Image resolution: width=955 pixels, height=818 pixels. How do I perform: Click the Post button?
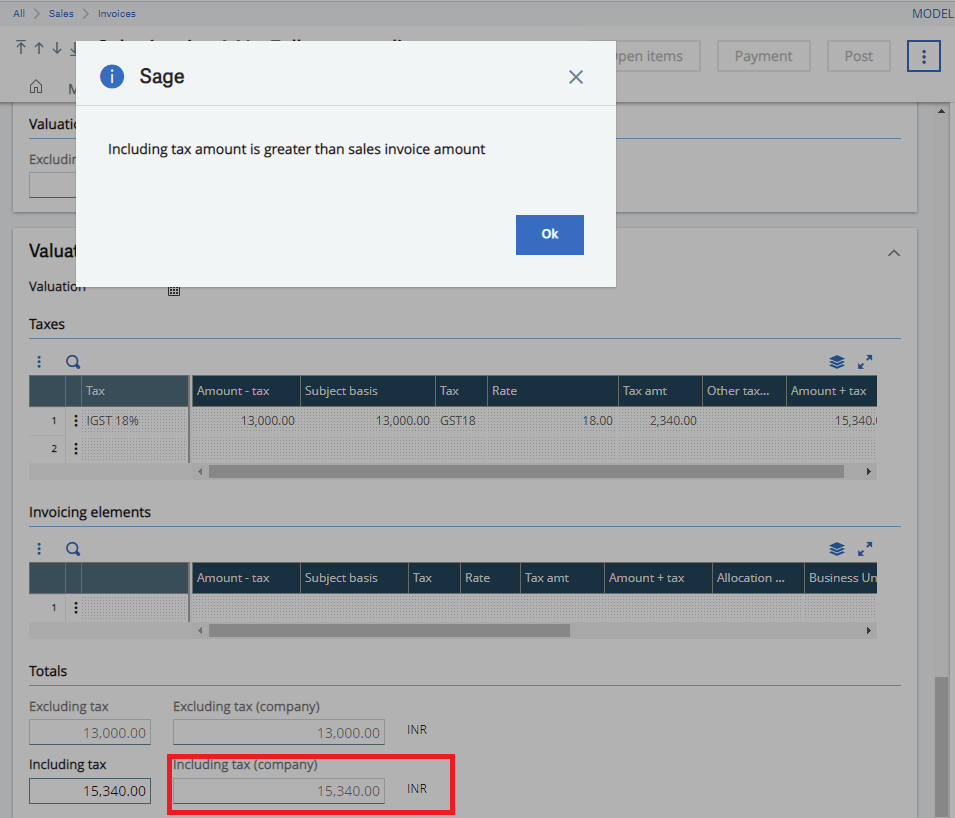tap(858, 56)
